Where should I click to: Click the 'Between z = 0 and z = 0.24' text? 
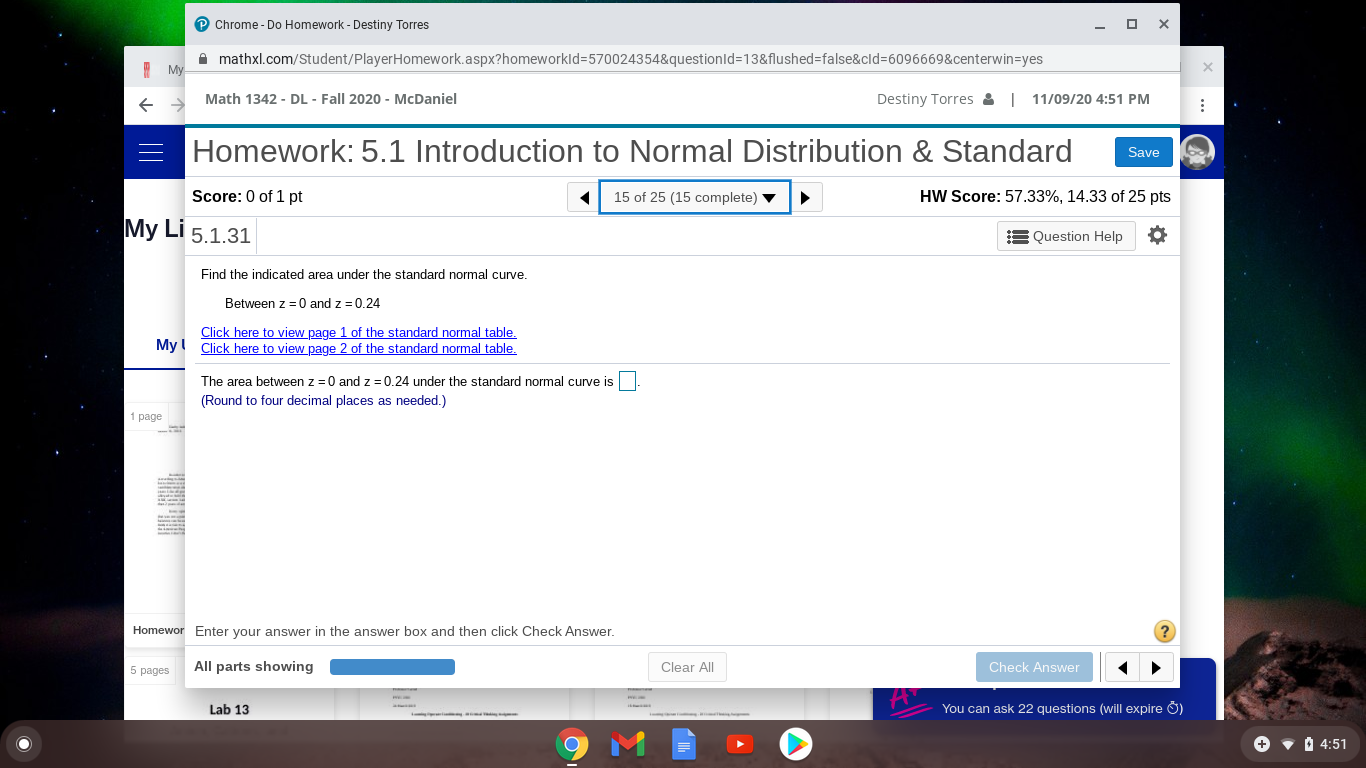coord(302,303)
